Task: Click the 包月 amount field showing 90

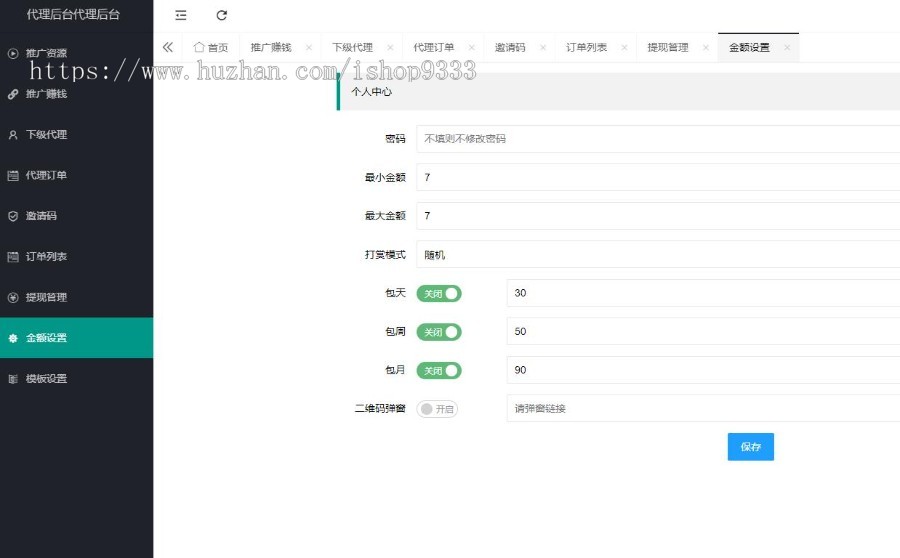Action: coord(703,370)
